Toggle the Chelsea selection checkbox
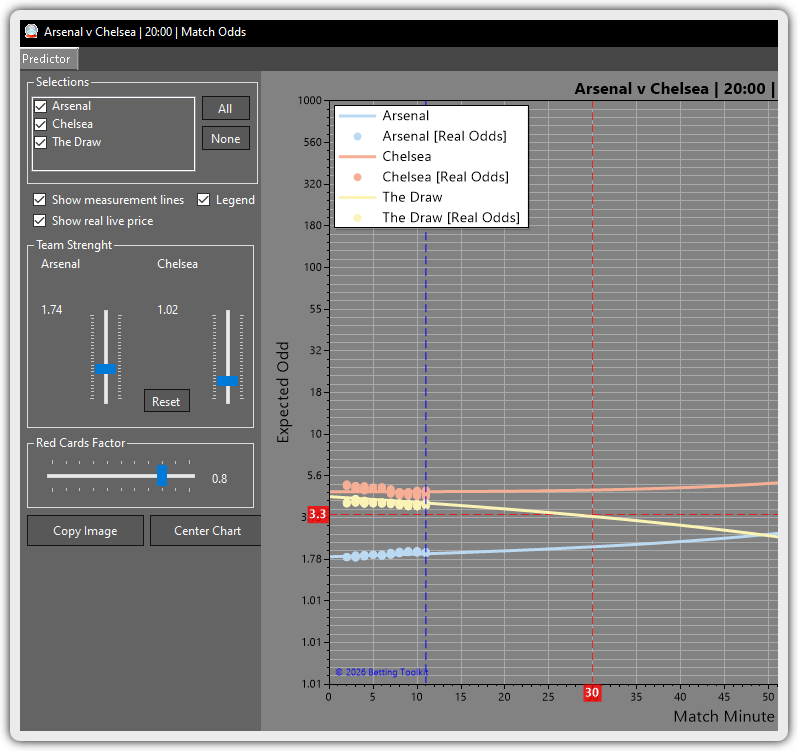This screenshot has width=798, height=751. coord(41,124)
